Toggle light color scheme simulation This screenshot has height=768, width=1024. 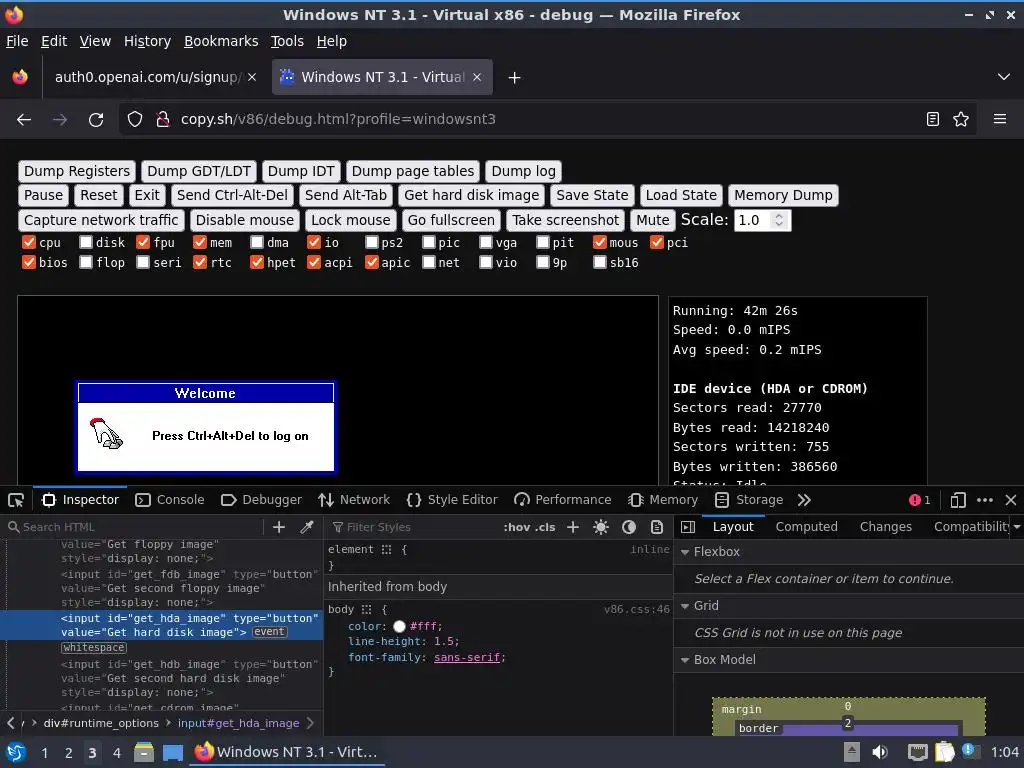coord(601,527)
